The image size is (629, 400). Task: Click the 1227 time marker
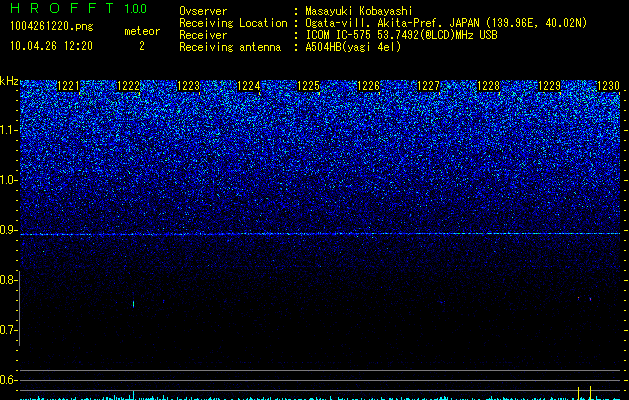pos(428,86)
